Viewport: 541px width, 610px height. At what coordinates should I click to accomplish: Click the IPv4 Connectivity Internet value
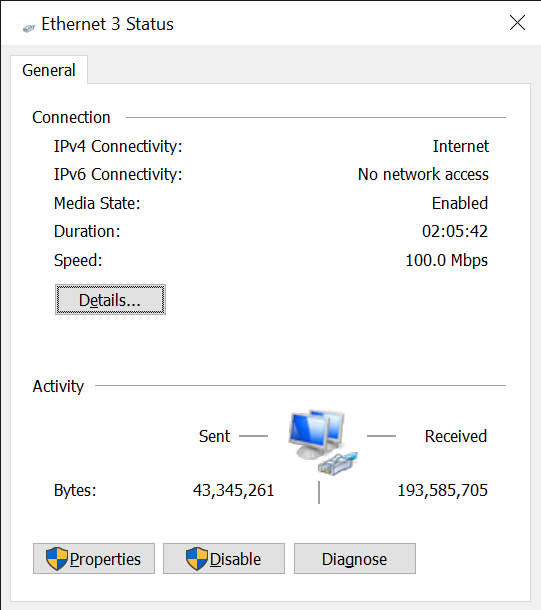[x=461, y=146]
